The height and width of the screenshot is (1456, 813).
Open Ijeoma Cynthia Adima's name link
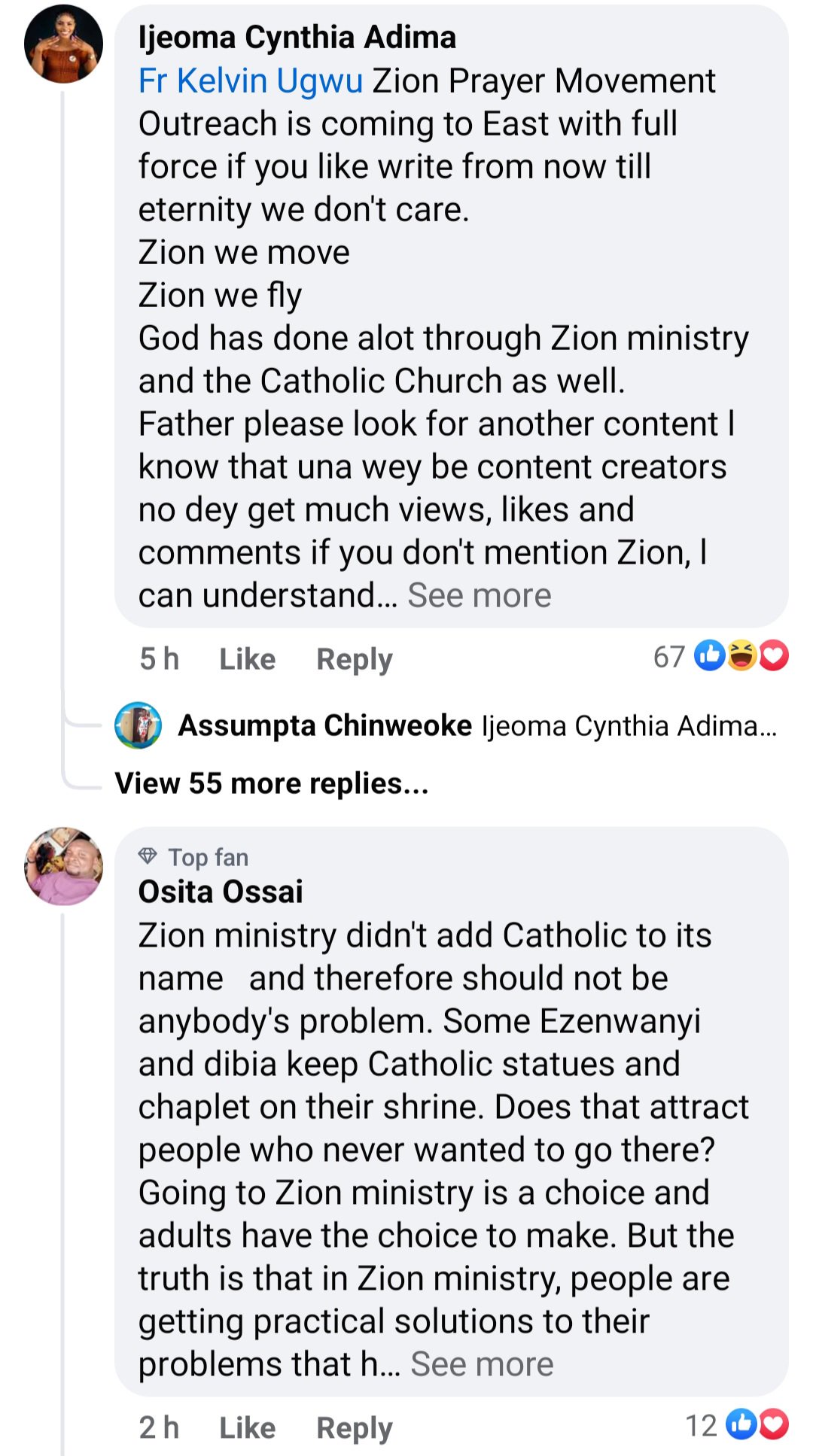pos(297,35)
